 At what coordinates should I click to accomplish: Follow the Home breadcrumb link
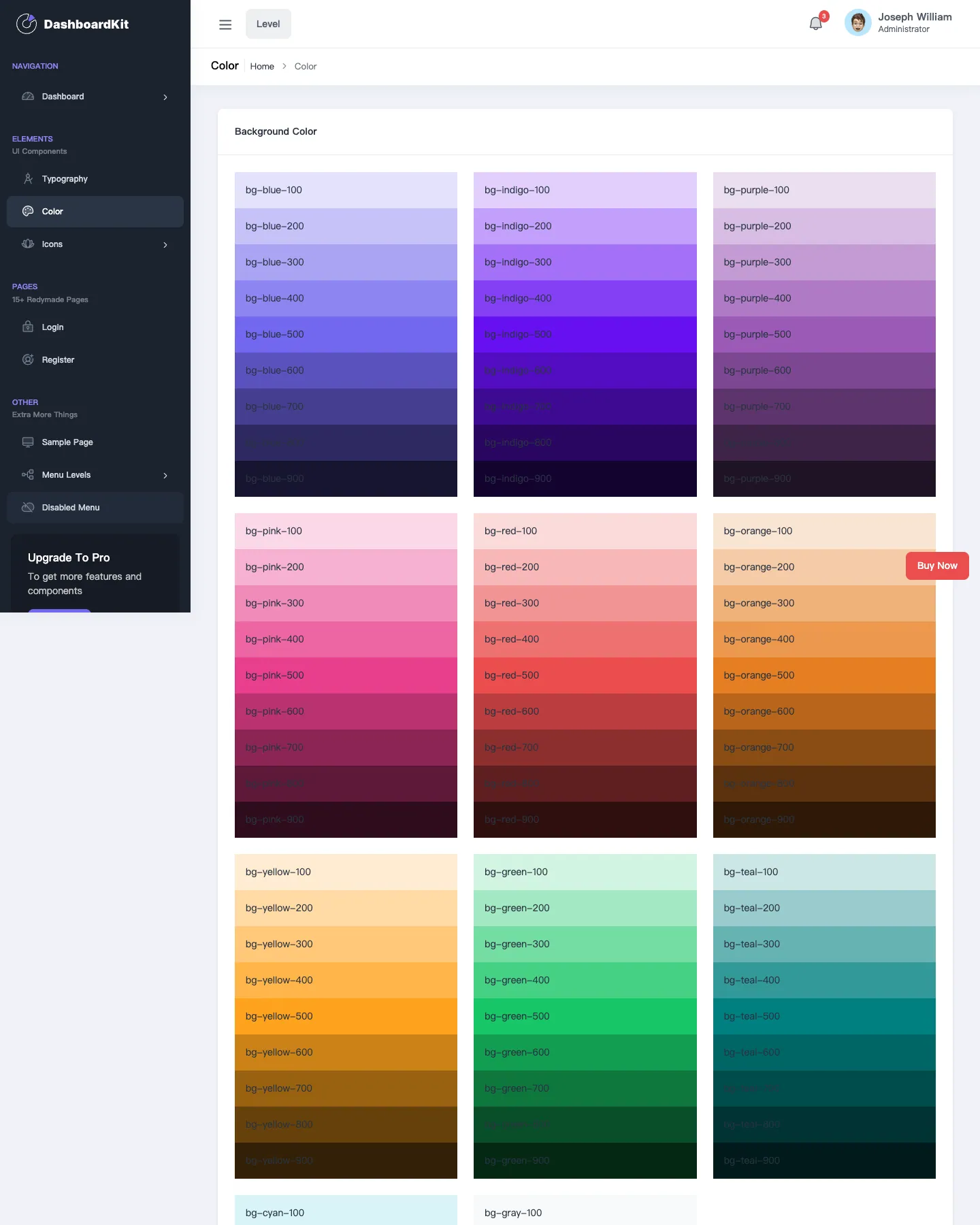coord(262,67)
